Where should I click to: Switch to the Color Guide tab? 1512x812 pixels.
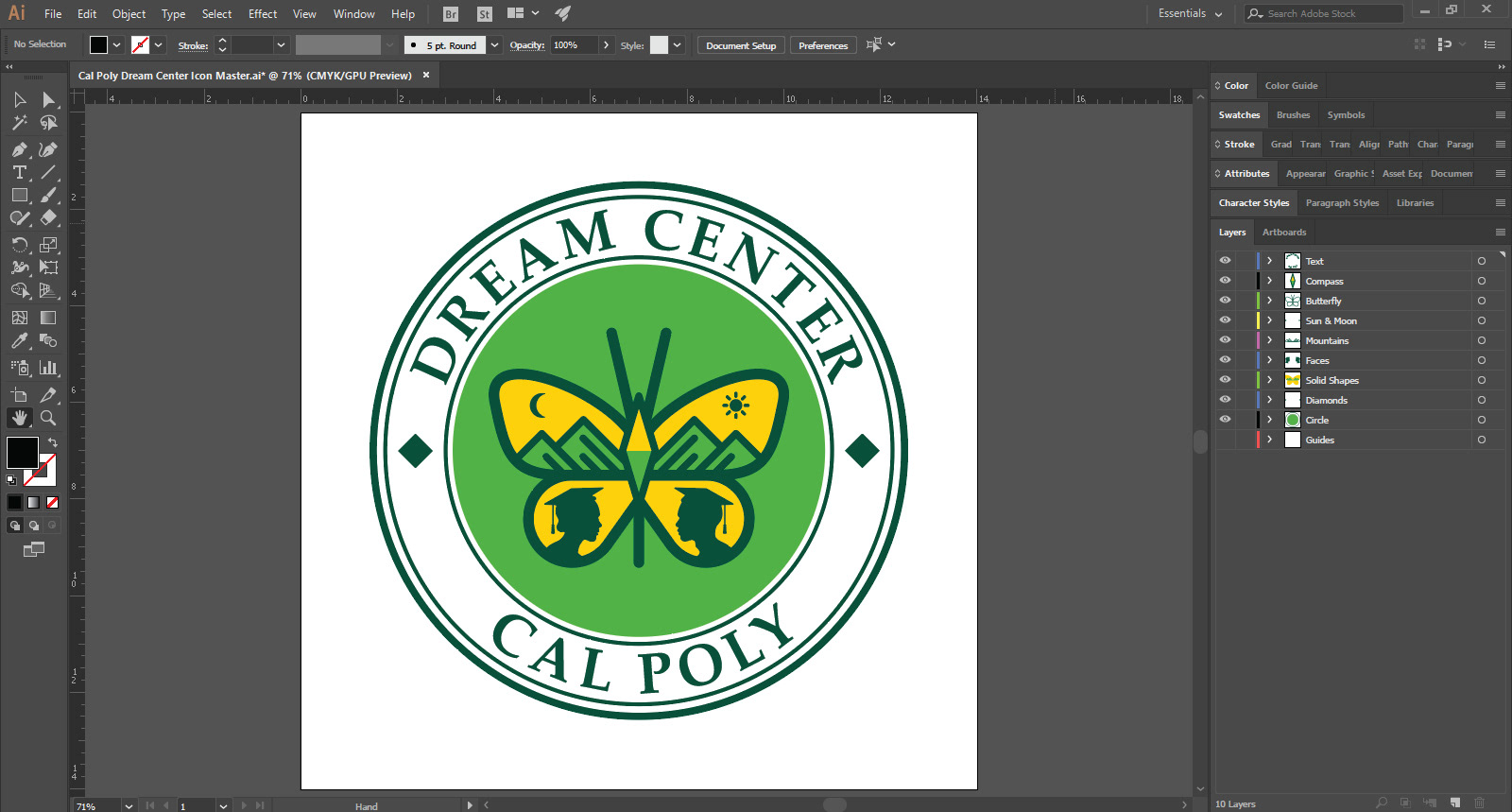coord(1291,85)
